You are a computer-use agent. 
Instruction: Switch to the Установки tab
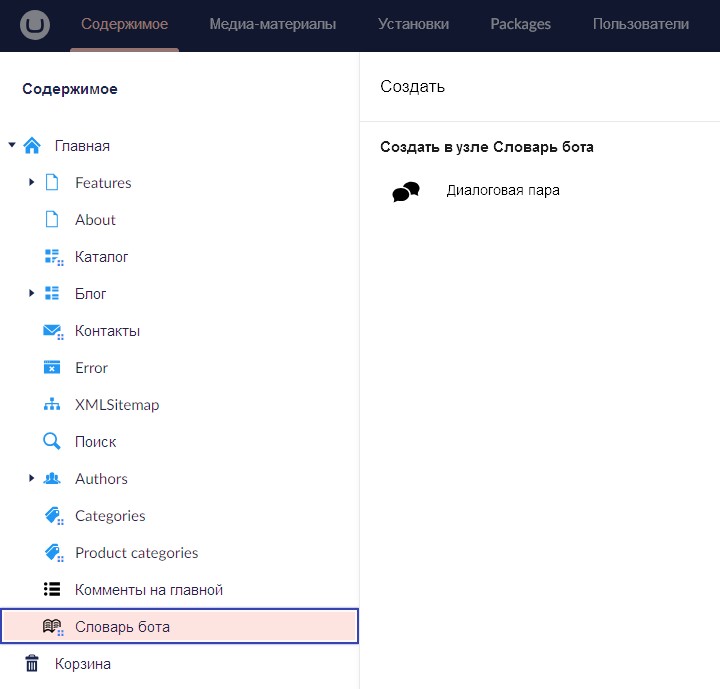pyautogui.click(x=413, y=24)
